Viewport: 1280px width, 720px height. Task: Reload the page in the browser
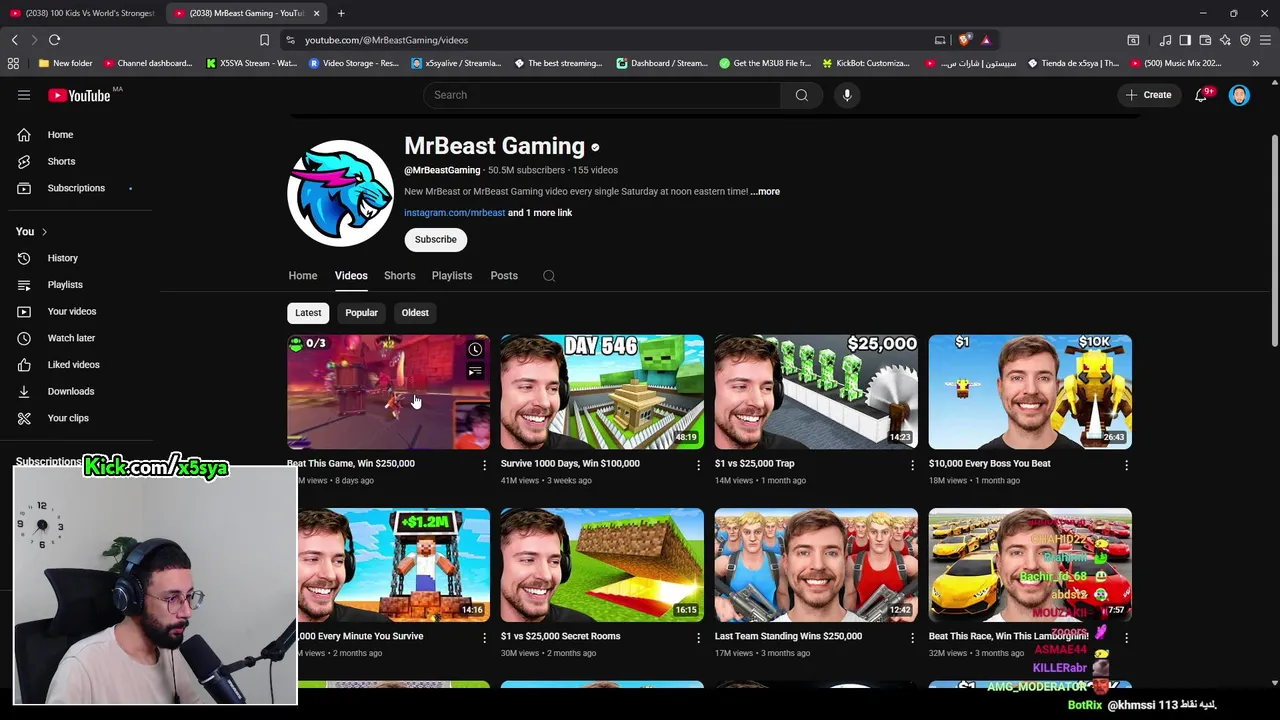click(x=54, y=40)
